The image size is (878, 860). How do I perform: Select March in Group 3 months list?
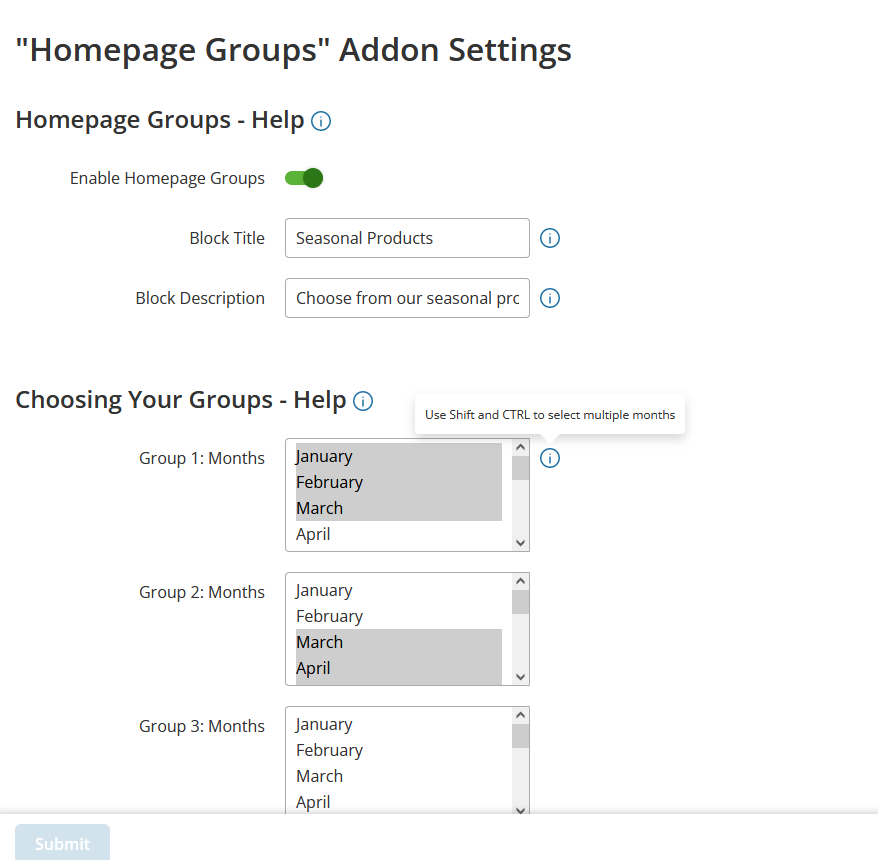(398, 776)
